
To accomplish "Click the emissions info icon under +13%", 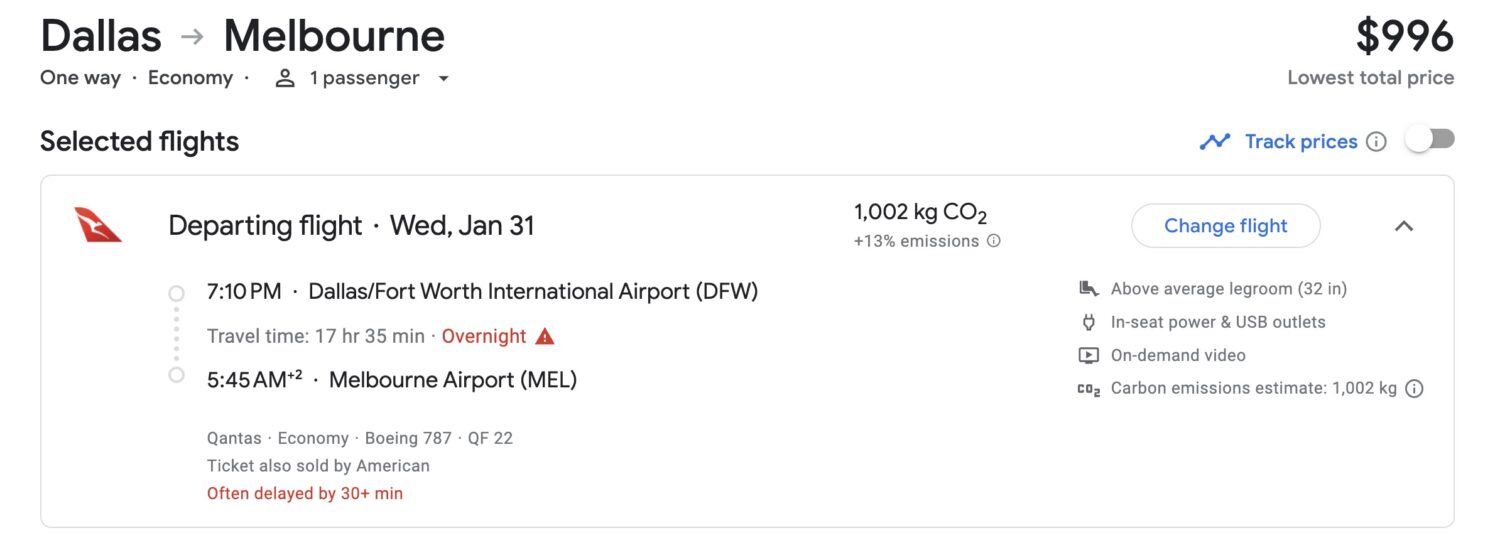I will 993,241.
